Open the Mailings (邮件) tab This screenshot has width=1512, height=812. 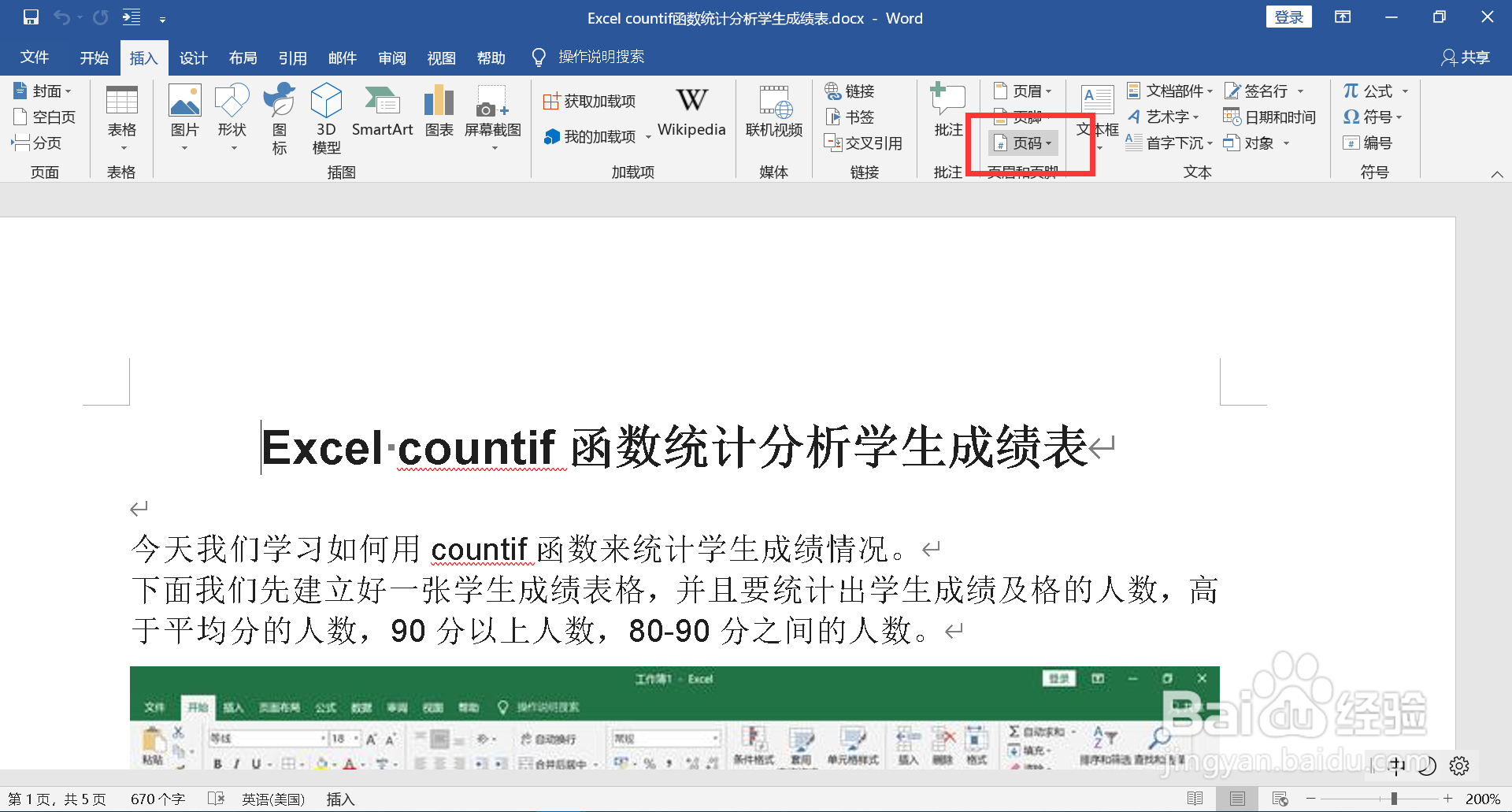343,57
